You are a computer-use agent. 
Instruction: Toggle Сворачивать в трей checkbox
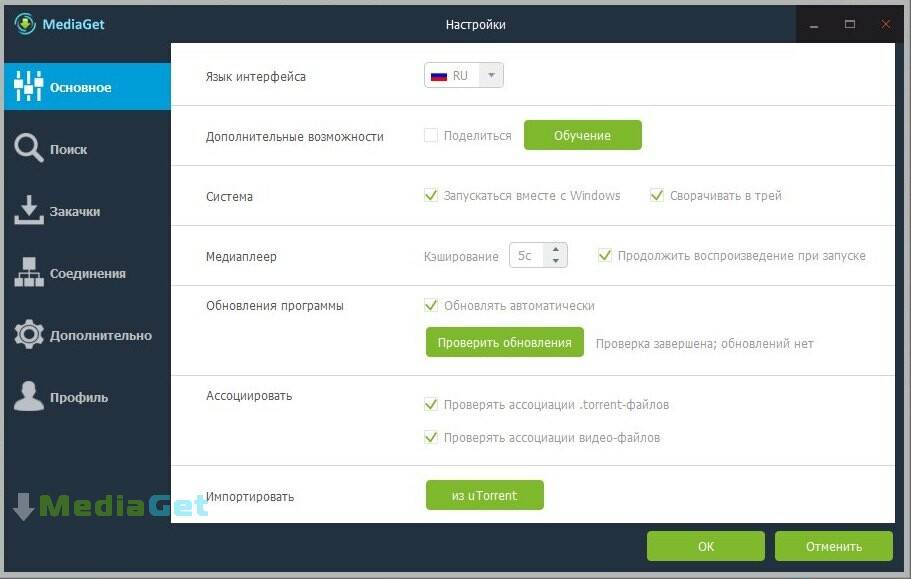657,196
